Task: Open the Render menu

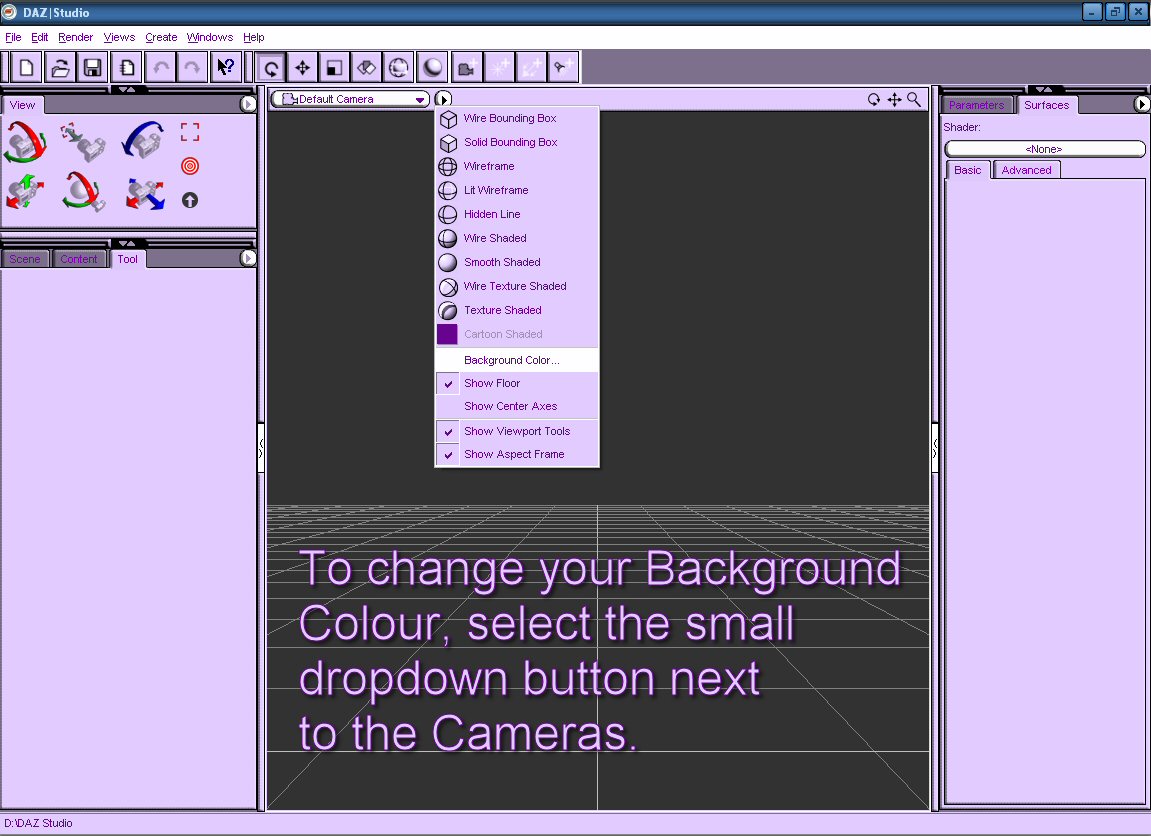Action: [x=76, y=37]
